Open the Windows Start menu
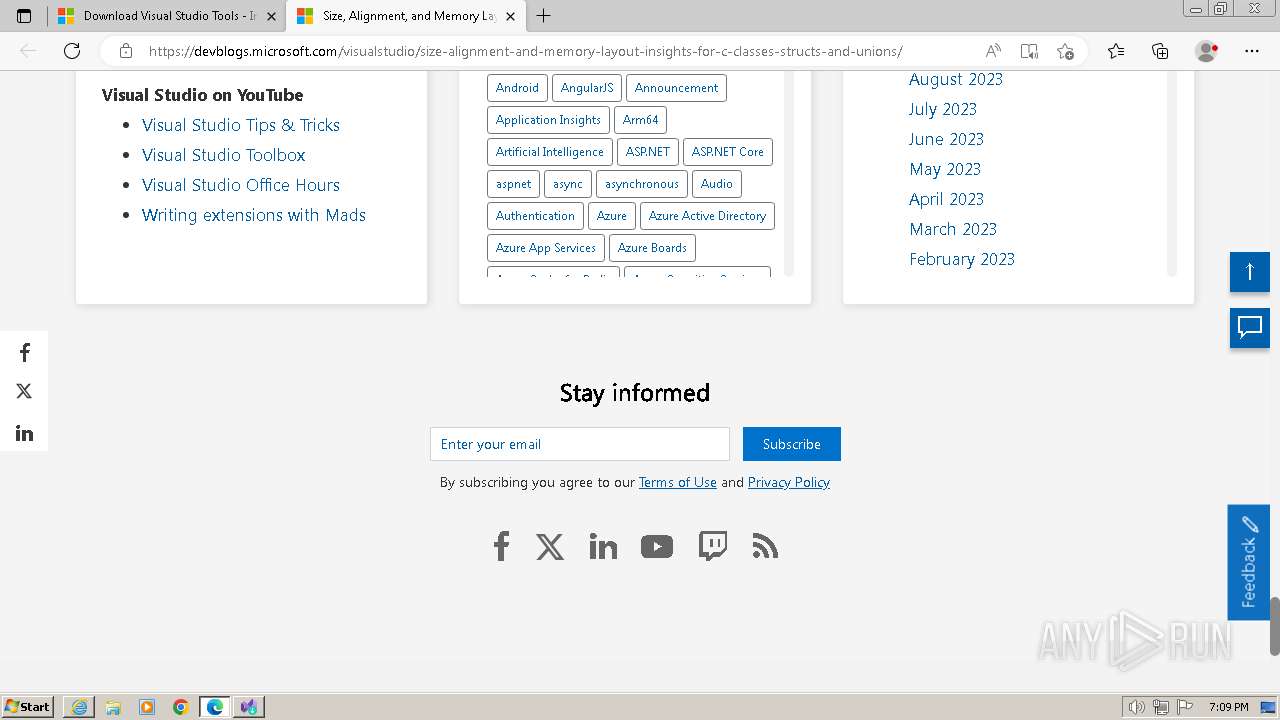 (x=28, y=706)
